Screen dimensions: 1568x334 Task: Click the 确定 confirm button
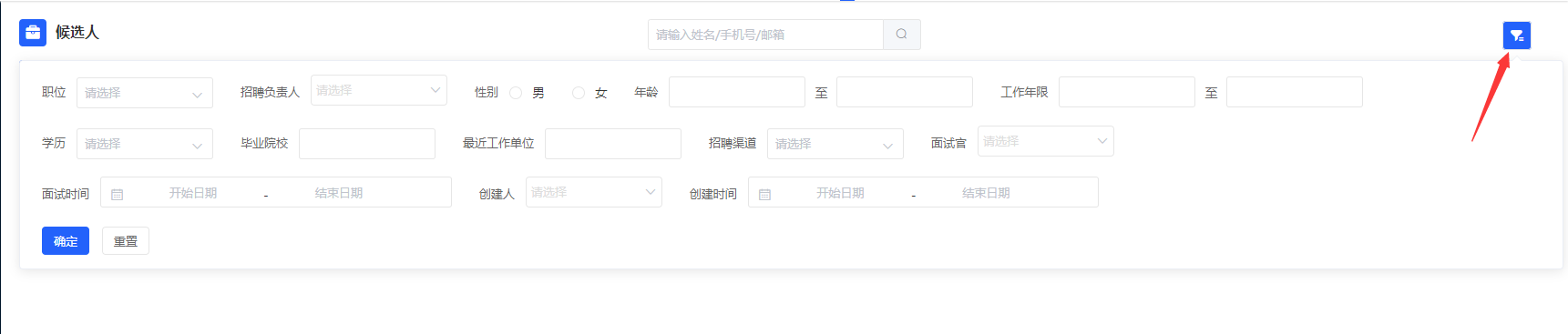pyautogui.click(x=66, y=241)
